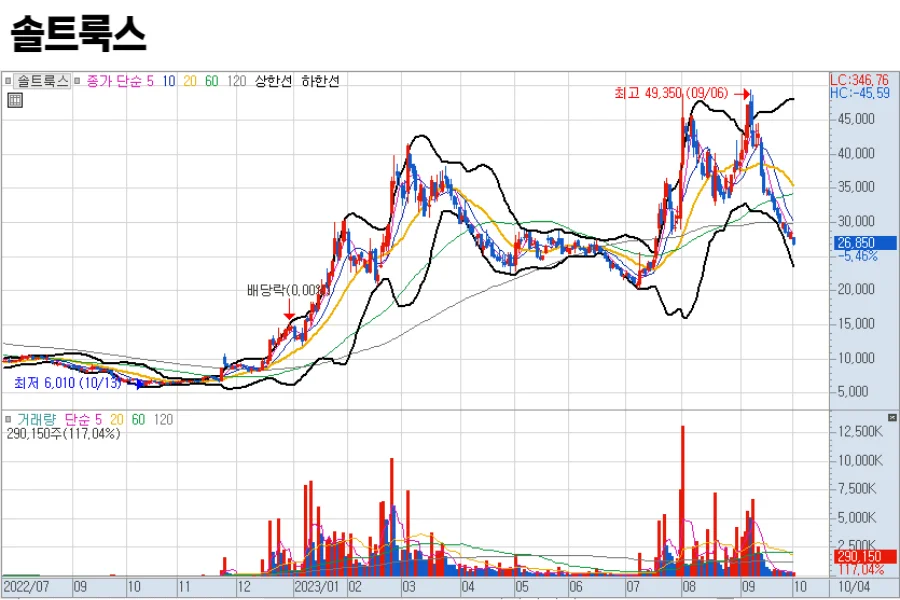Select price moving average period 60
This screenshot has width=900, height=600.
point(212,81)
